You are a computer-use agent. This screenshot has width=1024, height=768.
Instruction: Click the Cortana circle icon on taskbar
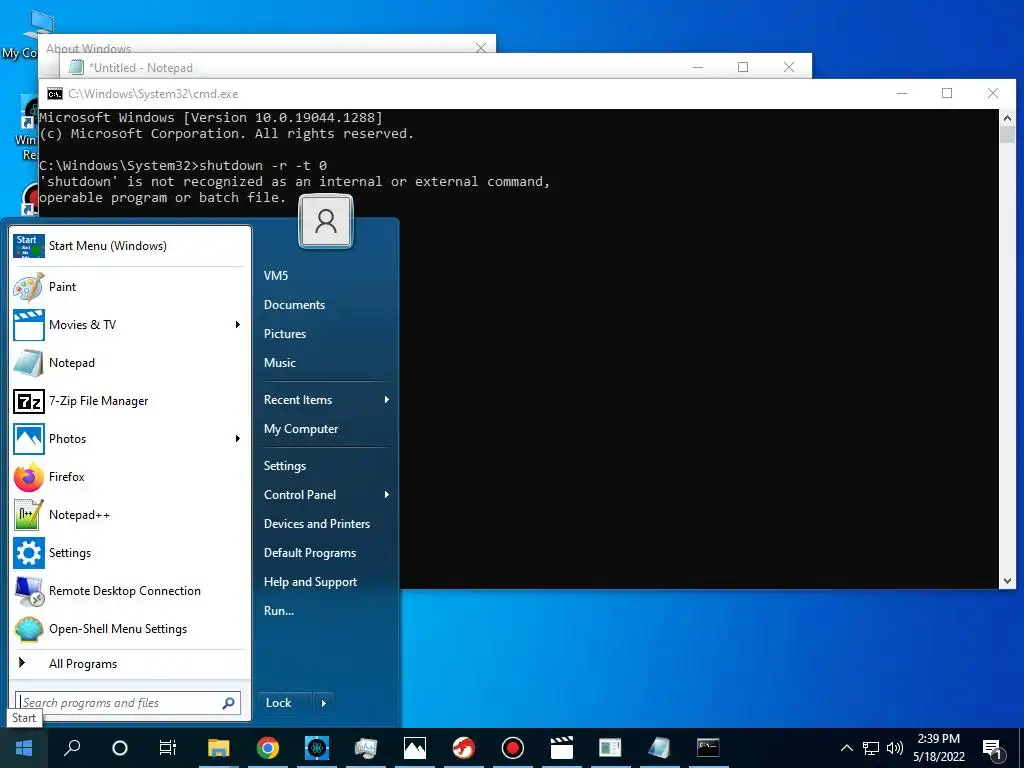pyautogui.click(x=120, y=748)
